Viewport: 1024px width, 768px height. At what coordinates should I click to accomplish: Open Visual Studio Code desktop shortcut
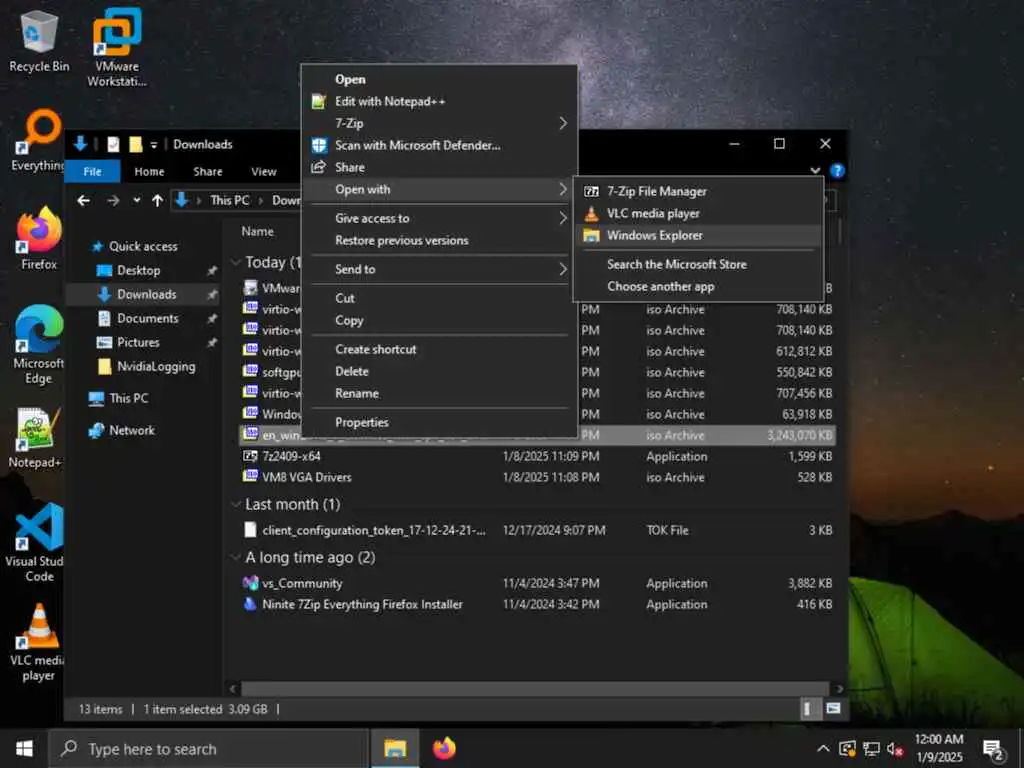coord(36,542)
